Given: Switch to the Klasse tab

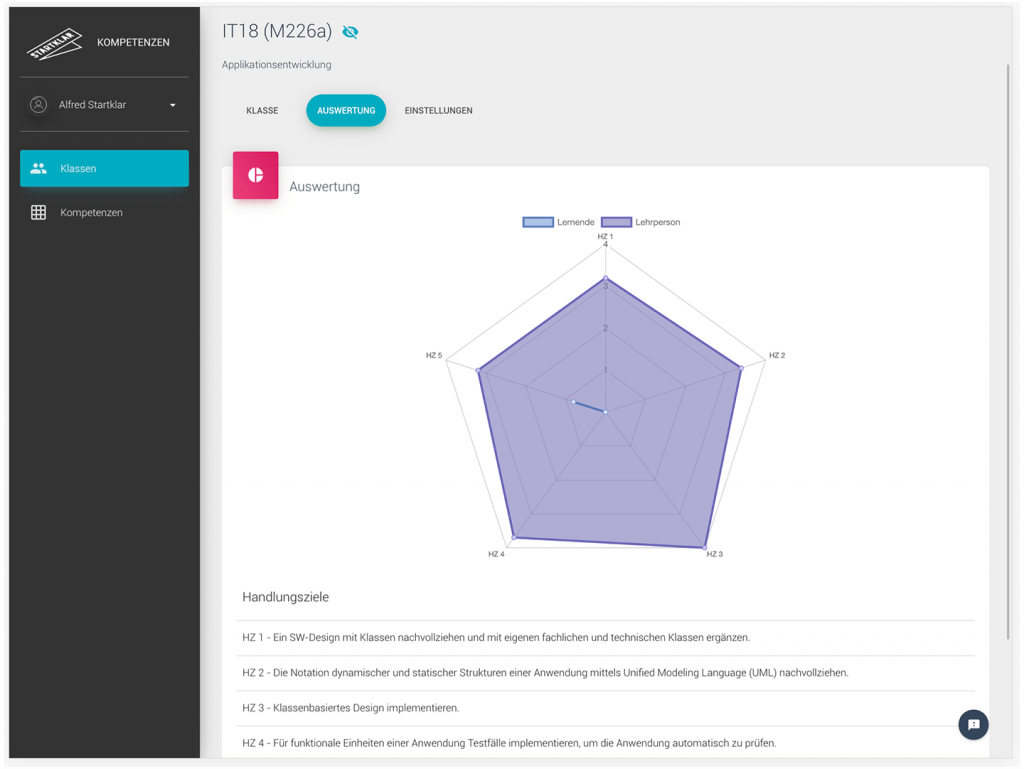Looking at the screenshot, I should pyautogui.click(x=262, y=111).
